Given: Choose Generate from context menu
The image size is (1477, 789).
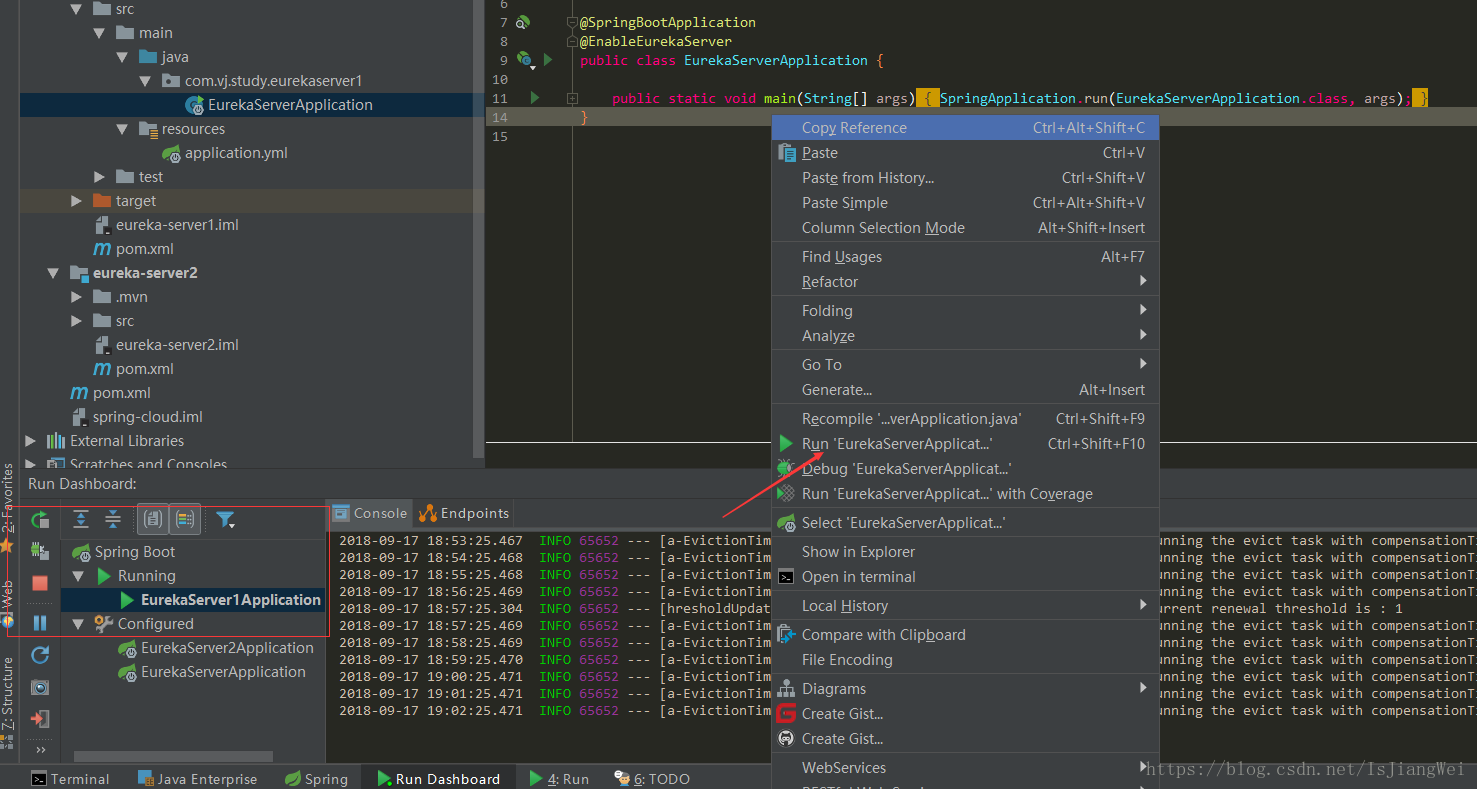Looking at the screenshot, I should [x=966, y=390].
